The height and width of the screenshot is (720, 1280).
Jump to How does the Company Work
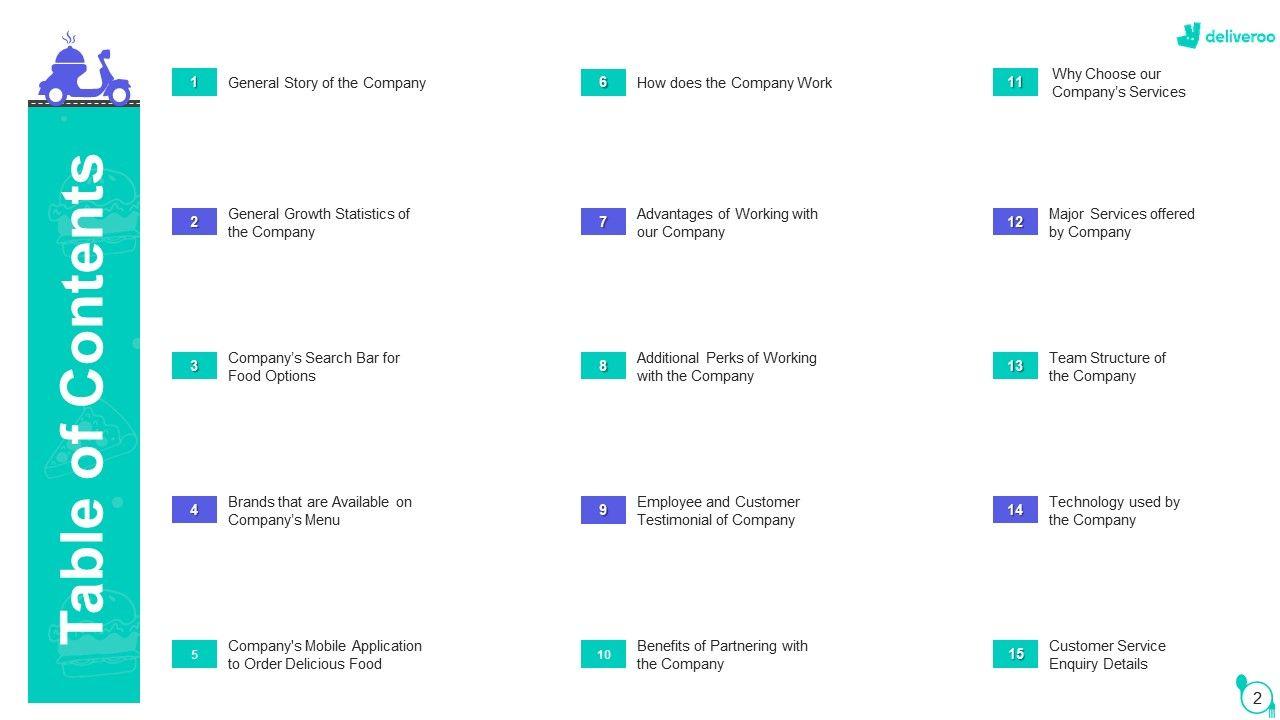(x=734, y=83)
